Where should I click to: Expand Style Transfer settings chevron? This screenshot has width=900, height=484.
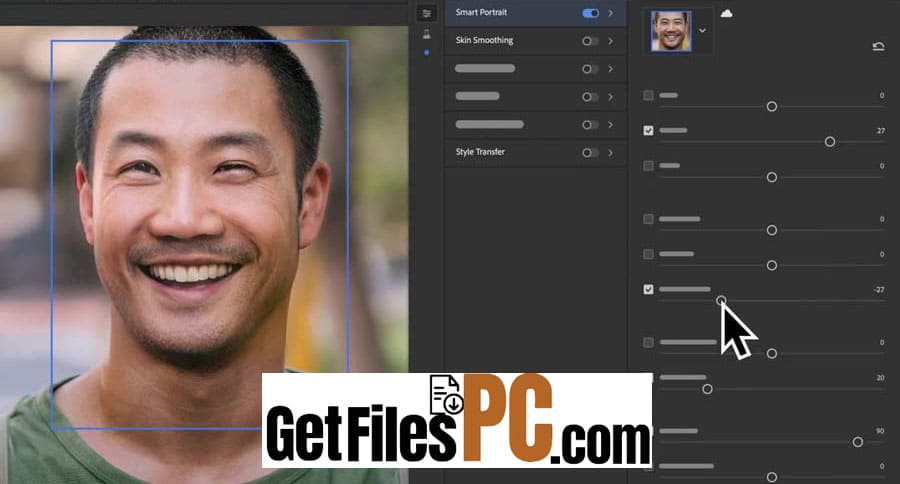coord(611,152)
